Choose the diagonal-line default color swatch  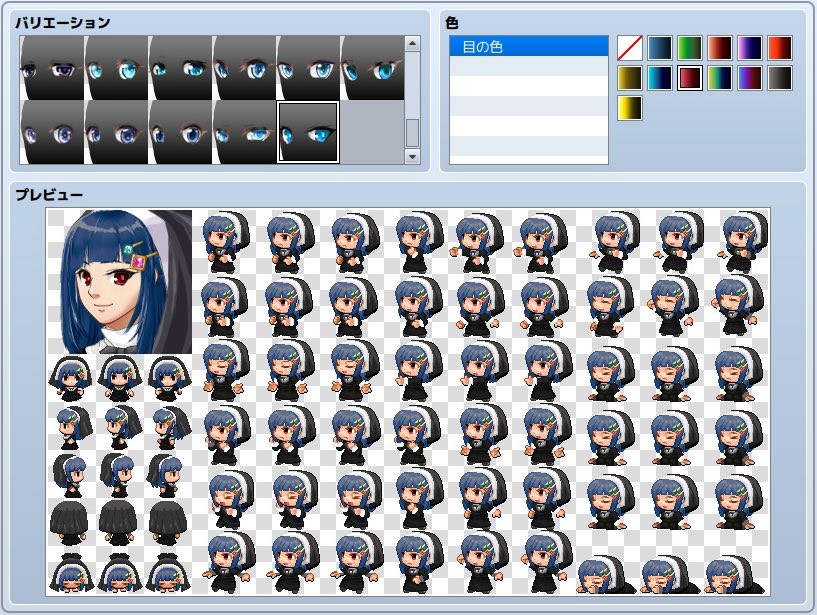point(630,47)
